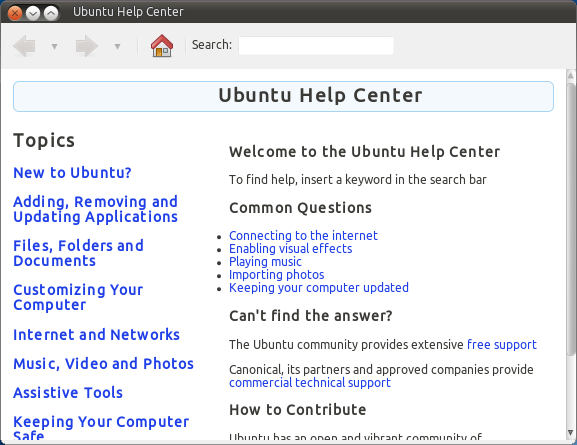Click the Topics heading
Viewport: 577px width, 445px height.
coord(44,141)
